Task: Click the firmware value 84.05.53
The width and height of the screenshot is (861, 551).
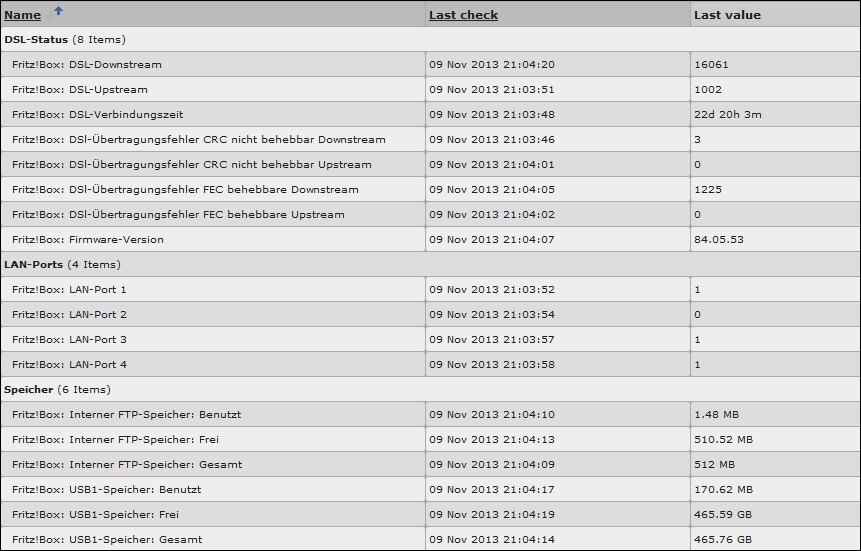Action: coord(718,239)
